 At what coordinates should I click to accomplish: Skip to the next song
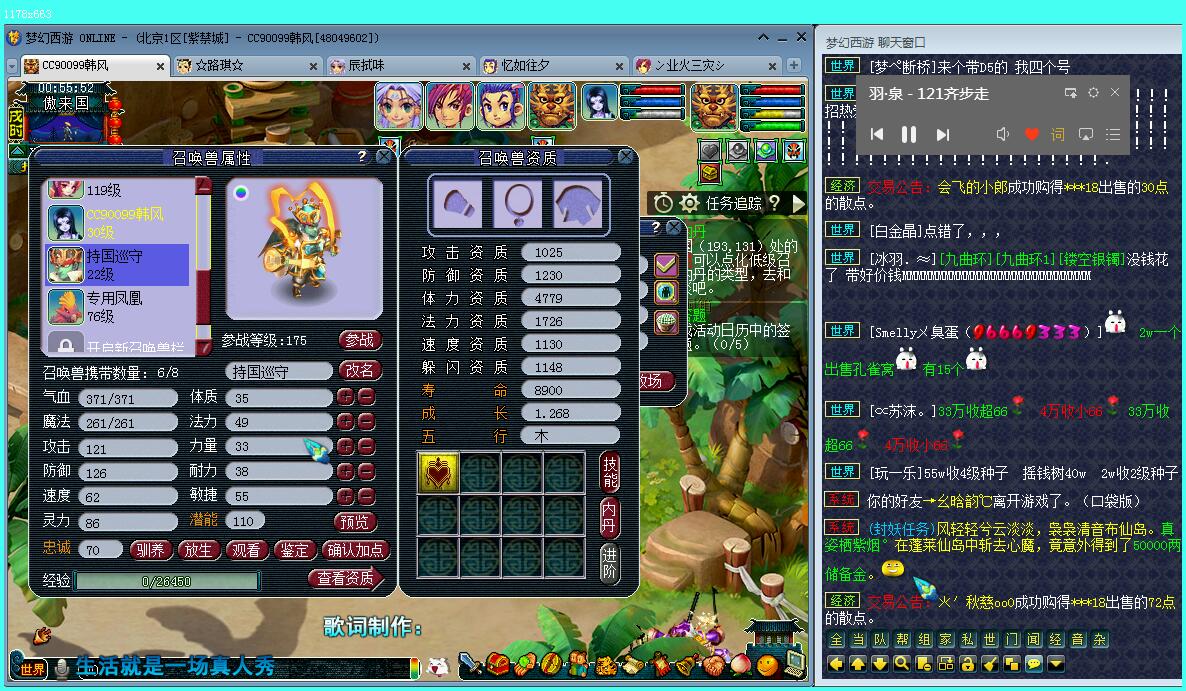click(942, 135)
